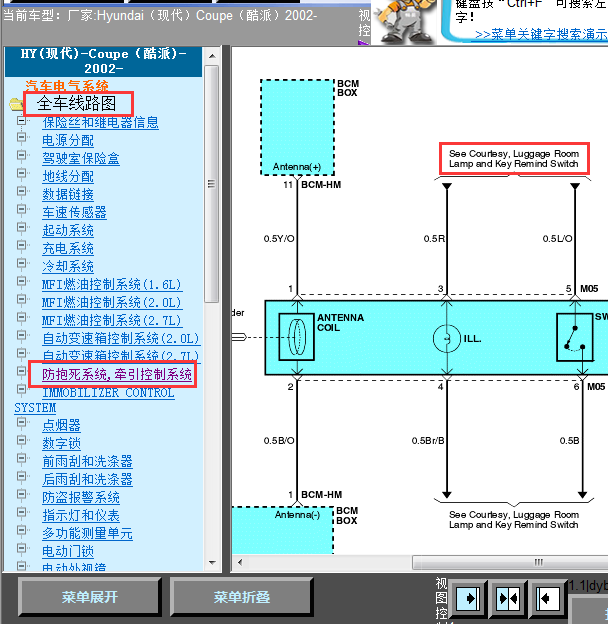Open the 防盗报警系统 link
Image resolution: width=608 pixels, height=624 pixels.
click(81, 497)
